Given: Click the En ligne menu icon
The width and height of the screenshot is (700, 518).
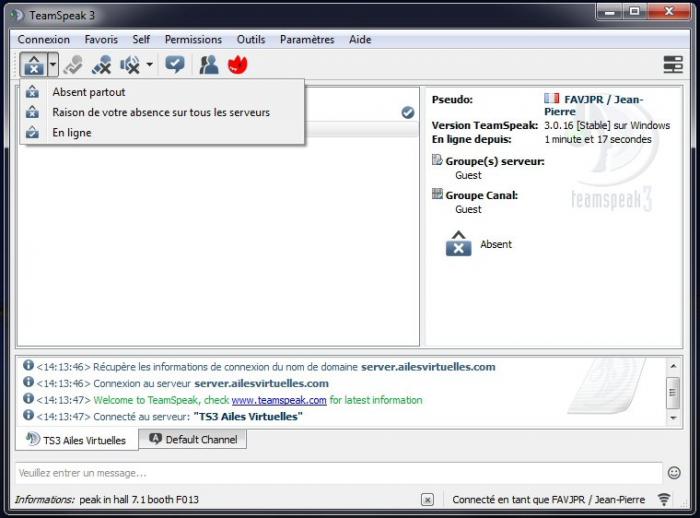Looking at the screenshot, I should [32, 132].
